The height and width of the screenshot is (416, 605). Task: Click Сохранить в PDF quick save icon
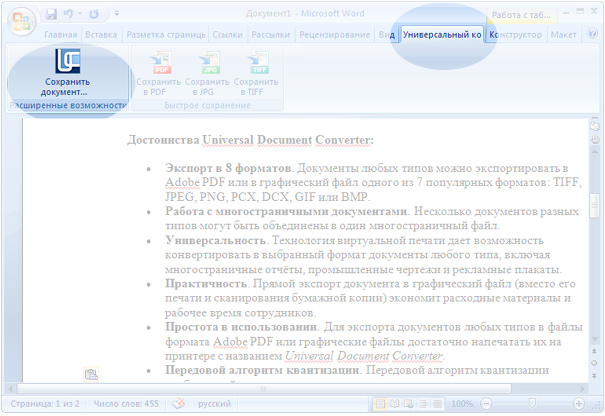[x=159, y=74]
